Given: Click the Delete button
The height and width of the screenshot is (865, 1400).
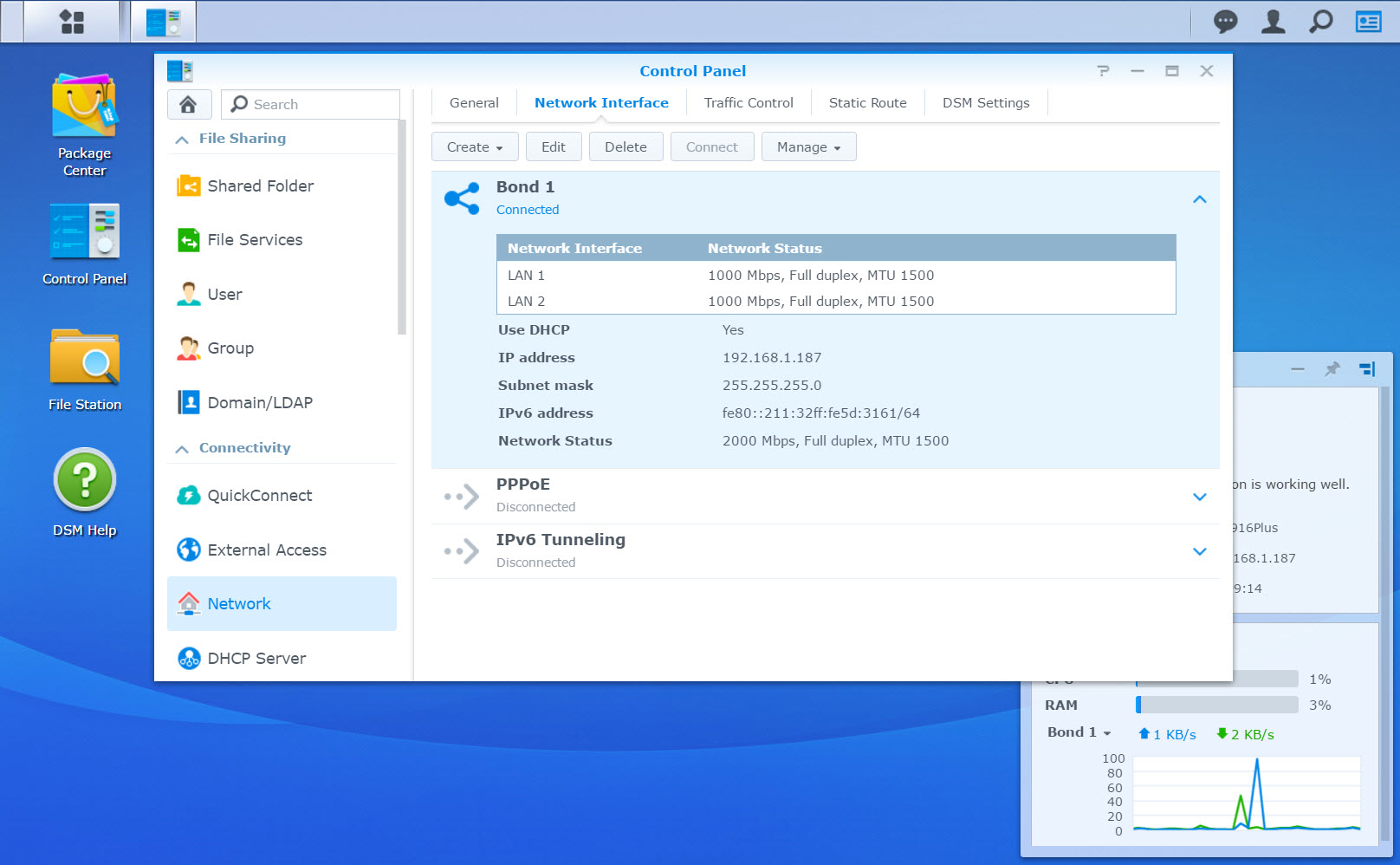Looking at the screenshot, I should 625,146.
